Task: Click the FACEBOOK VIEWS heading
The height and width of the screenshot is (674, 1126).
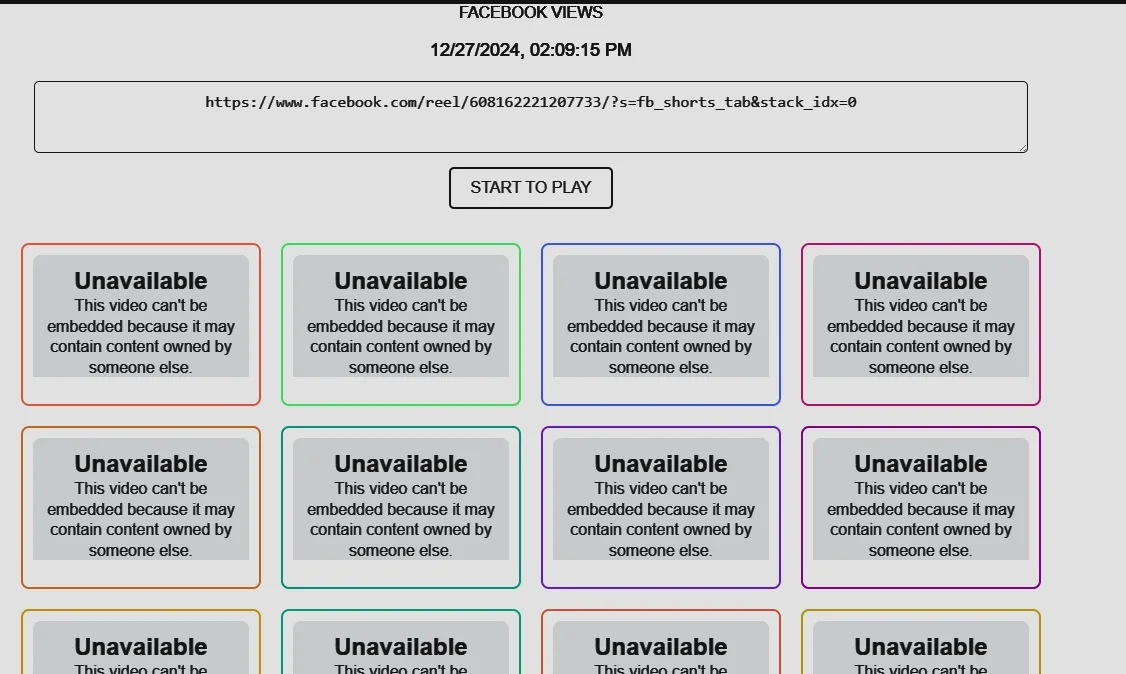Action: [531, 12]
